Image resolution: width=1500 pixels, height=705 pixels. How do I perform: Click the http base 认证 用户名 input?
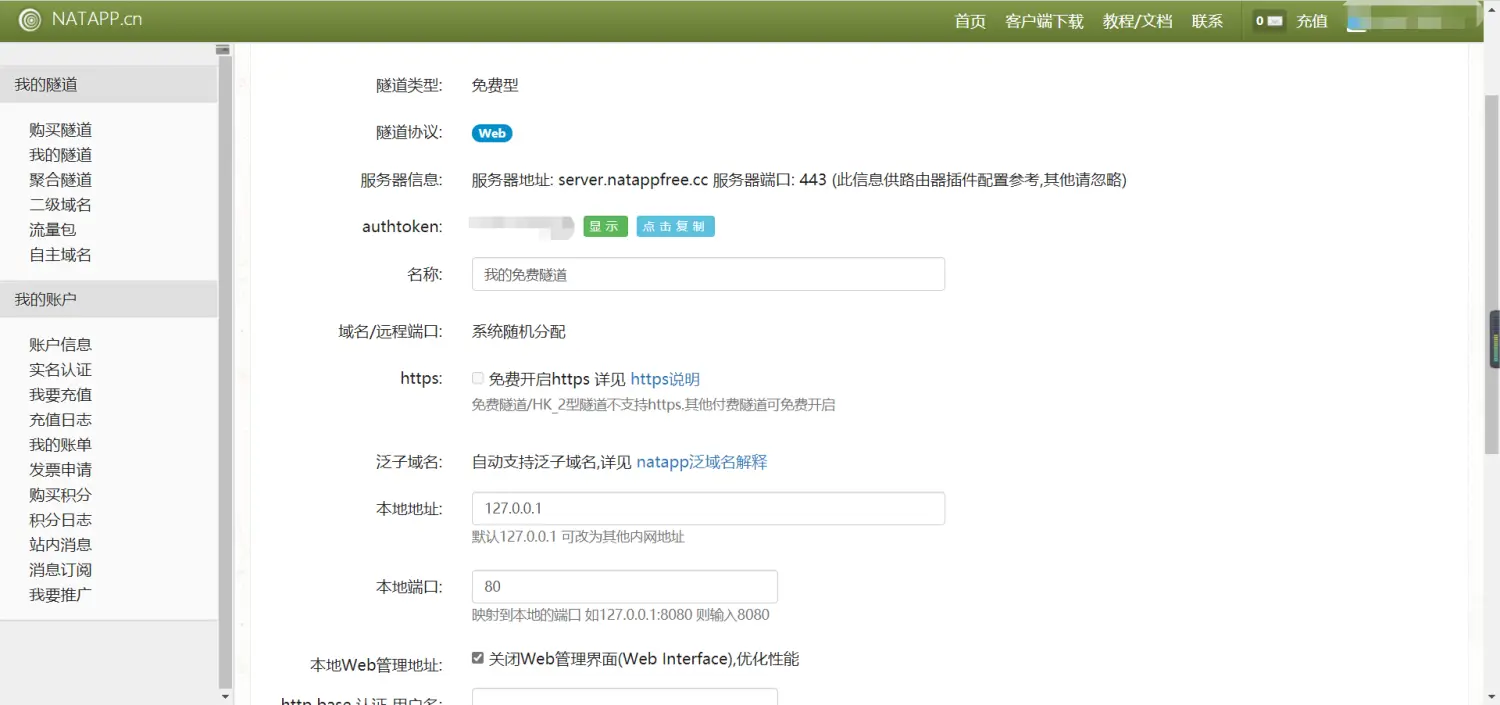[x=625, y=696]
